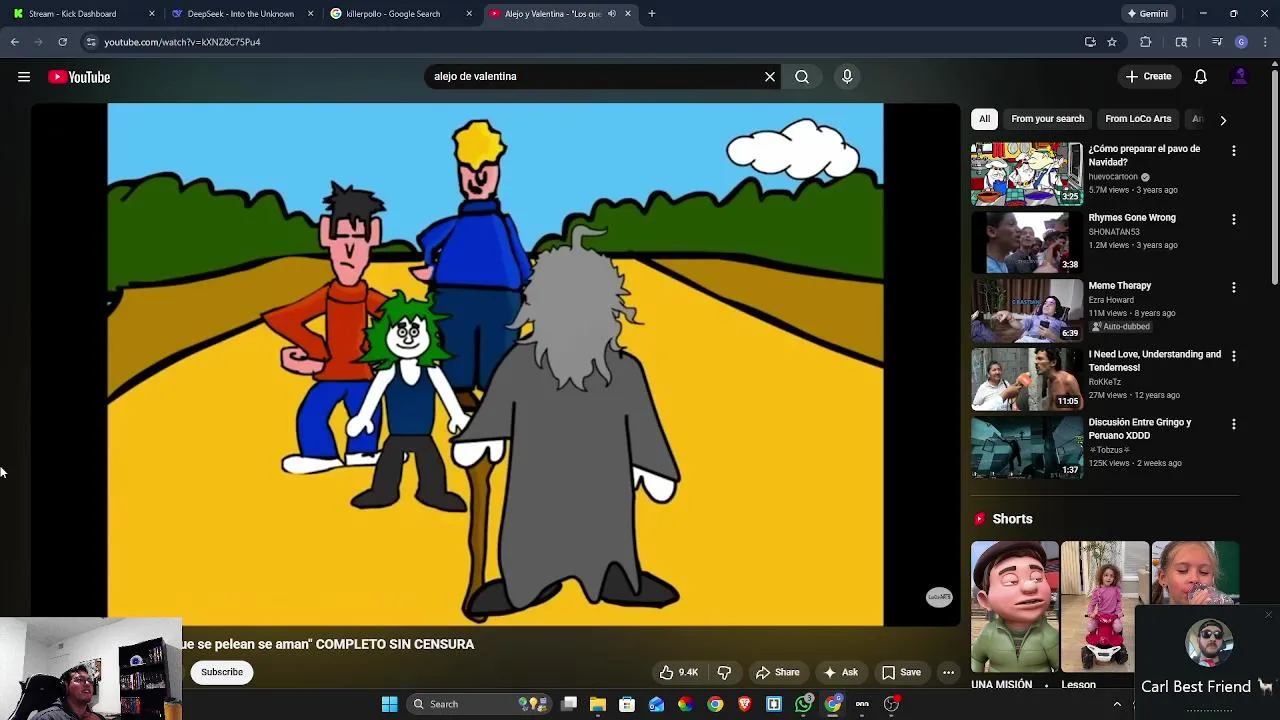
Task: Open the YouTube guide hamburger menu
Action: coord(24,77)
